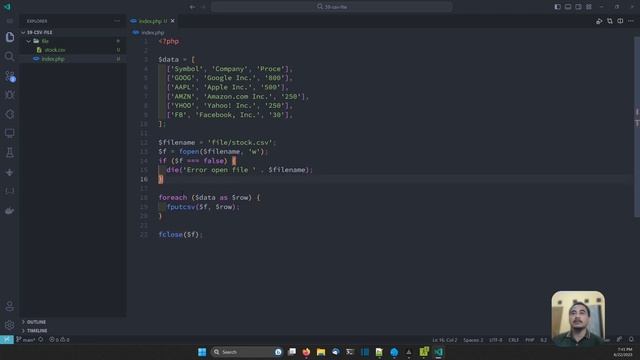The image size is (640, 360).
Task: Open the Accounts menu icon
Action: (x=10, y=306)
